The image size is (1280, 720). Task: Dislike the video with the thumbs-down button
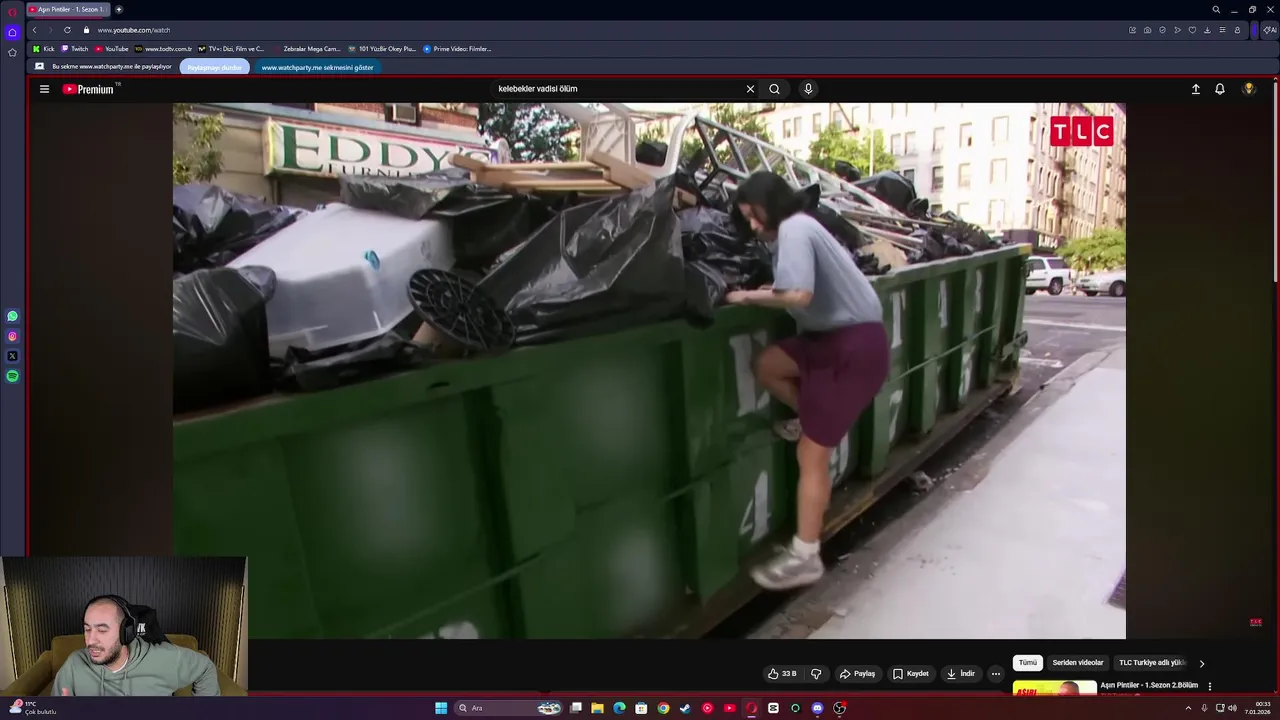(816, 674)
